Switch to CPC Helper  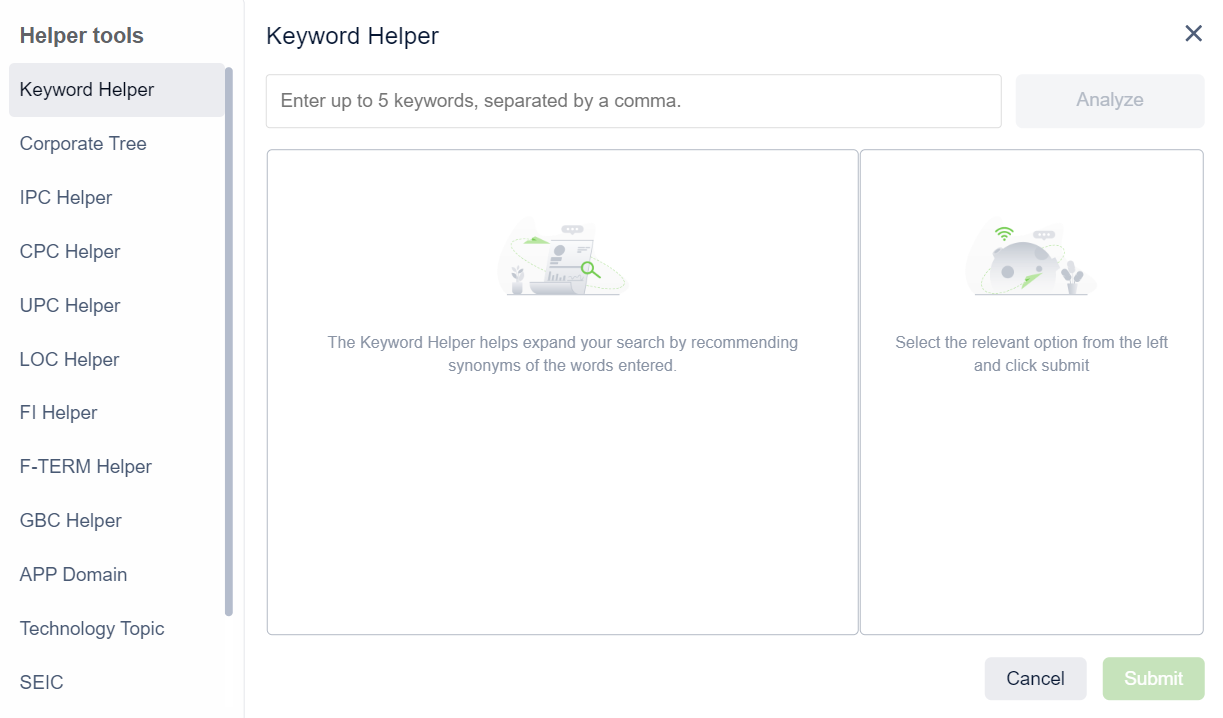click(x=70, y=252)
